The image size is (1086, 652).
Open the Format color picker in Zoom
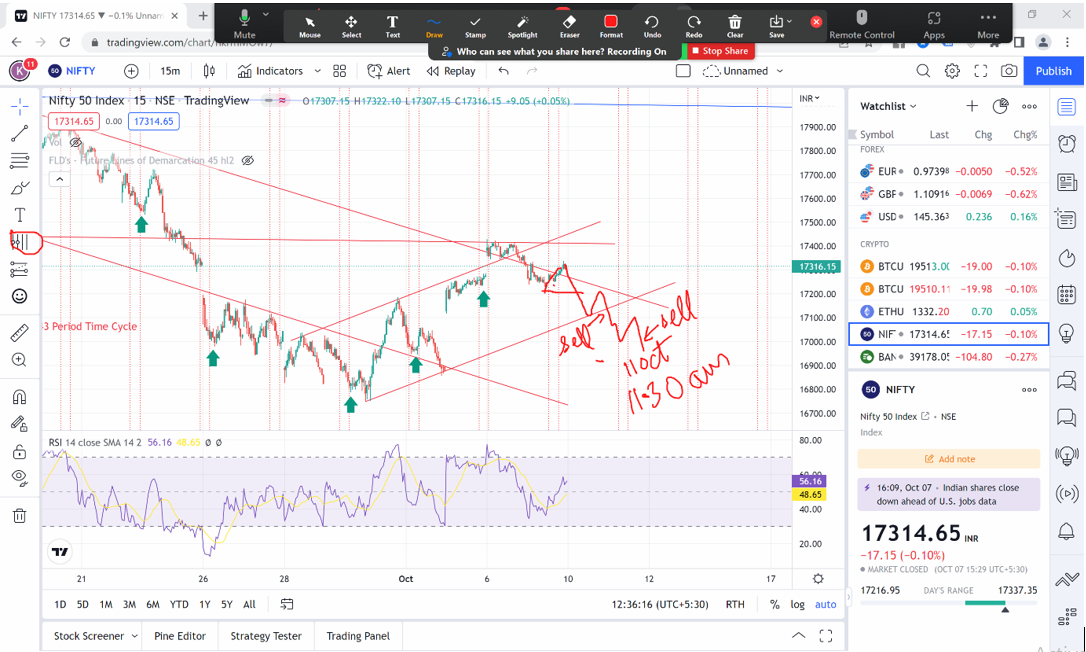[611, 26]
